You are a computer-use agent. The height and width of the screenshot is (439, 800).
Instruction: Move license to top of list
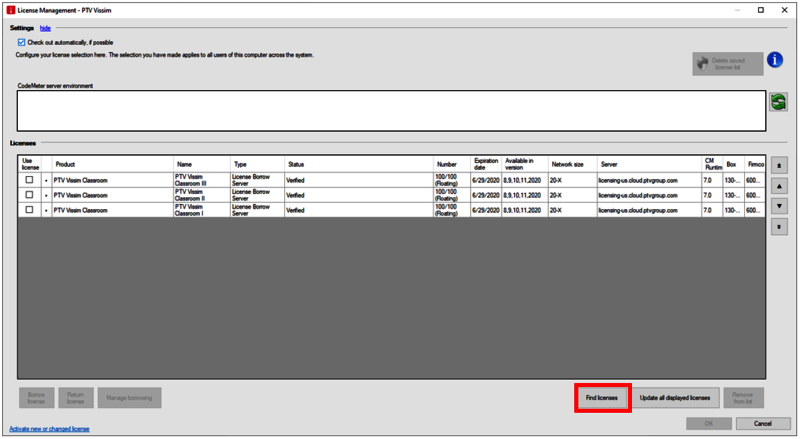[778, 164]
